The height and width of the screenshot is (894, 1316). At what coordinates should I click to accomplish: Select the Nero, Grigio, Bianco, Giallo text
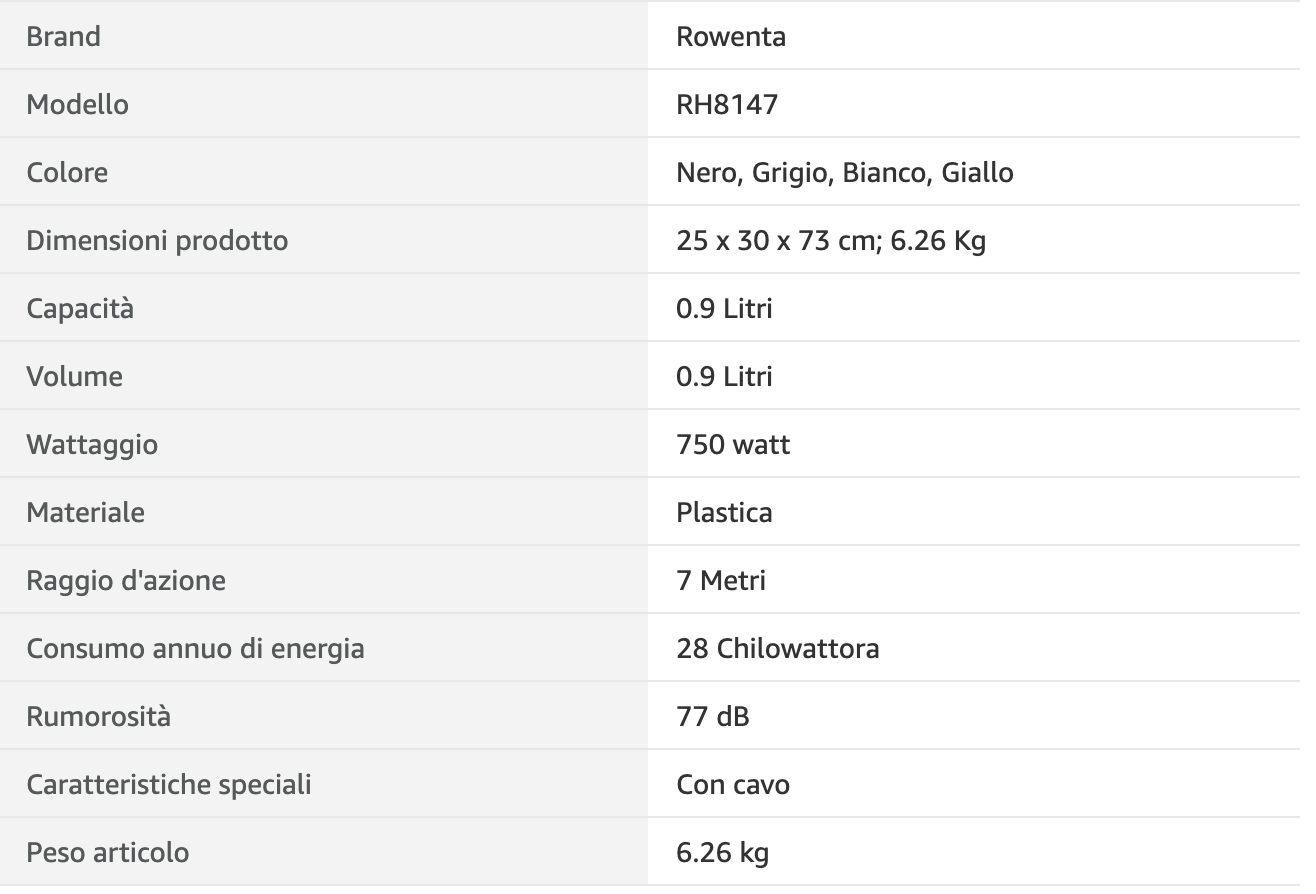(x=845, y=172)
